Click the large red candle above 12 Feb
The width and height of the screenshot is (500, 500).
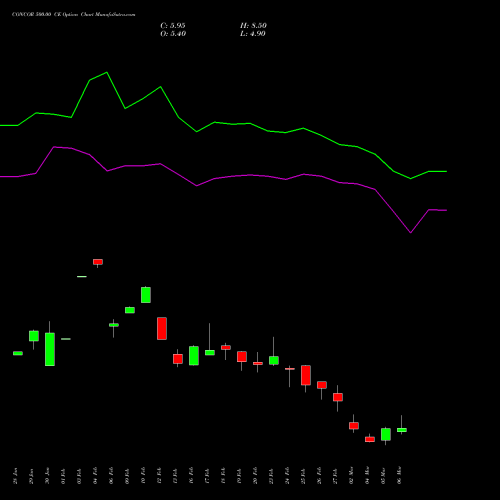162,328
